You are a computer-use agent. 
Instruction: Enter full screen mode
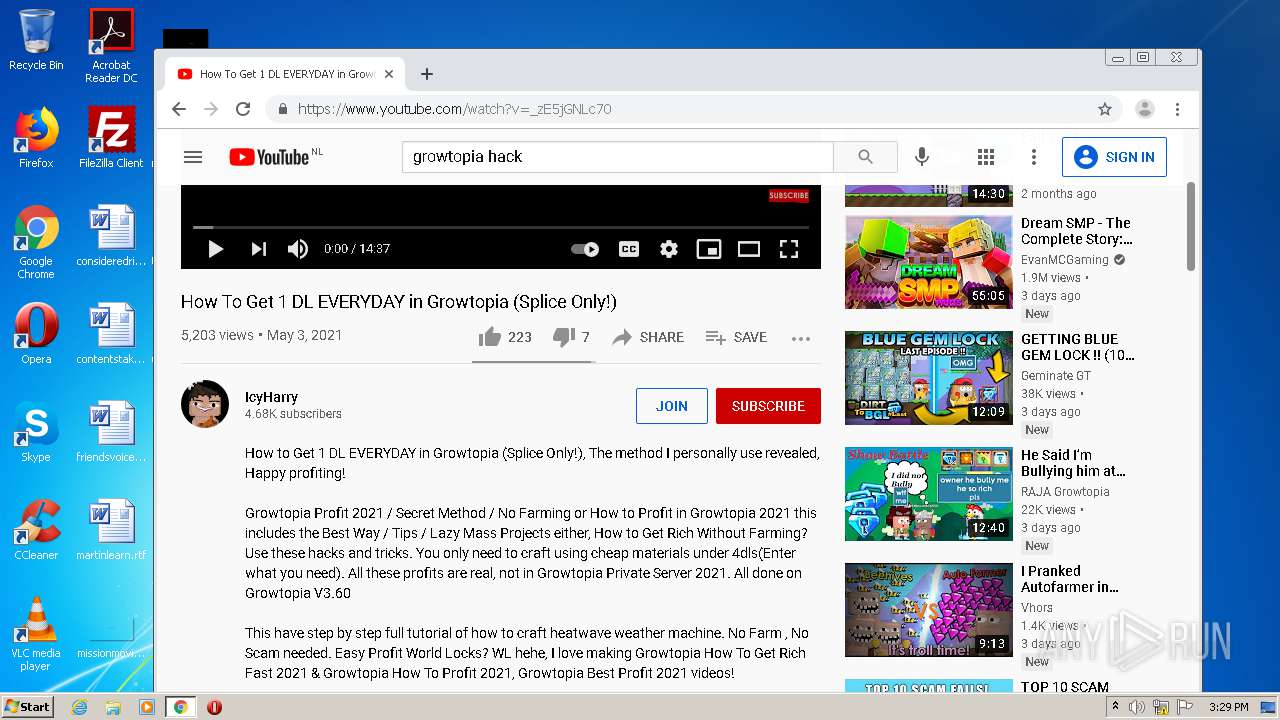(789, 249)
